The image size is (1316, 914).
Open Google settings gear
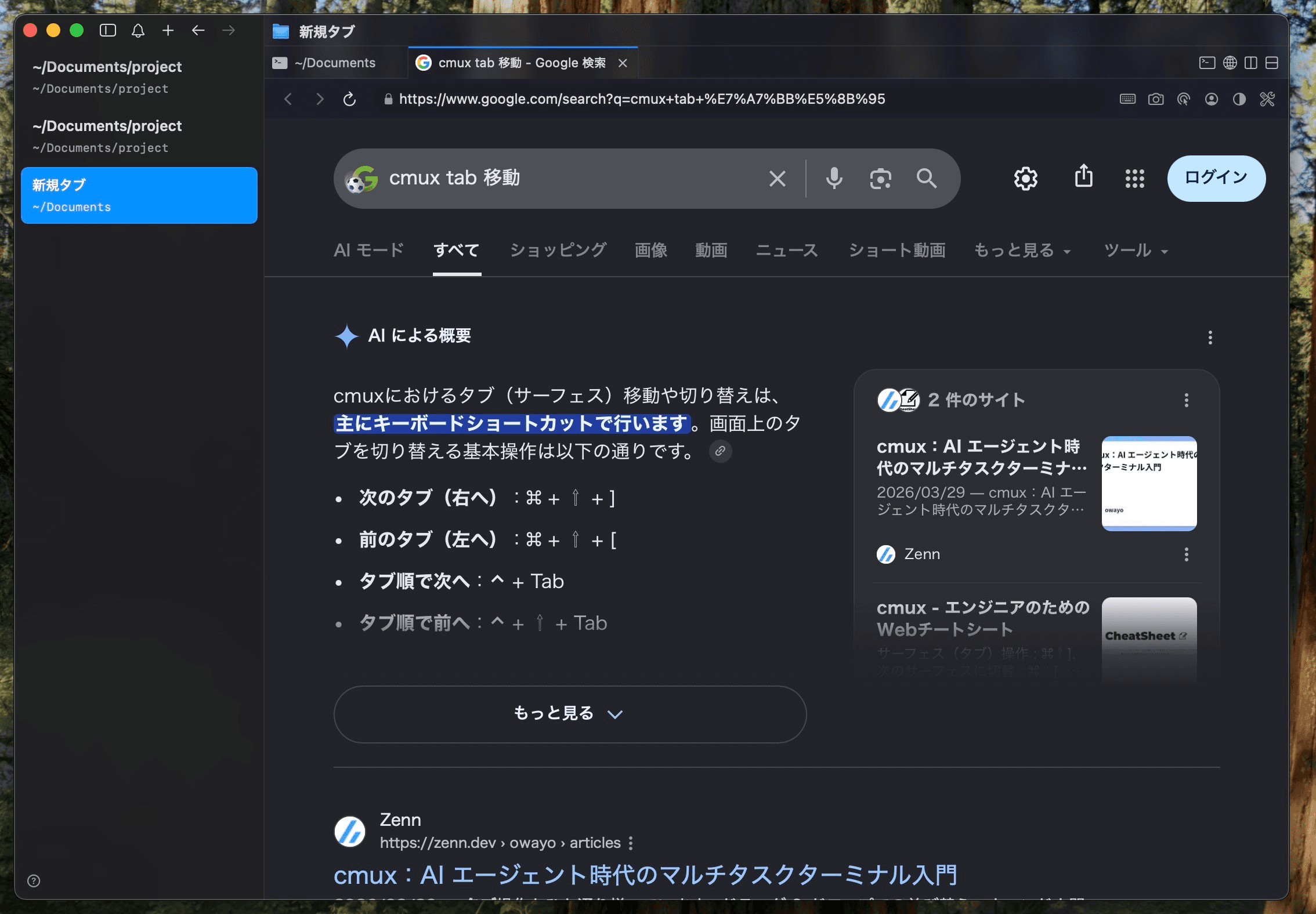coord(1026,179)
